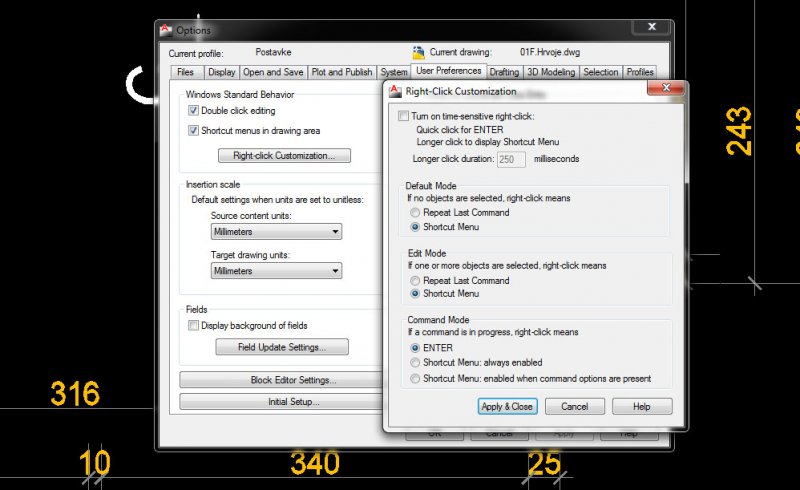Open Target drawing units dropdown
This screenshot has height=490, width=800.
276,271
